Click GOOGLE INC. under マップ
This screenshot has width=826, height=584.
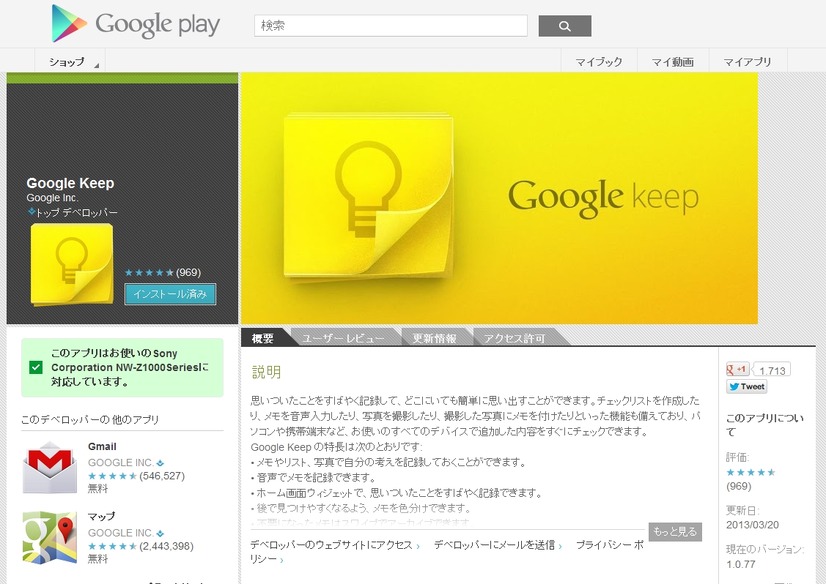pyautogui.click(x=121, y=533)
